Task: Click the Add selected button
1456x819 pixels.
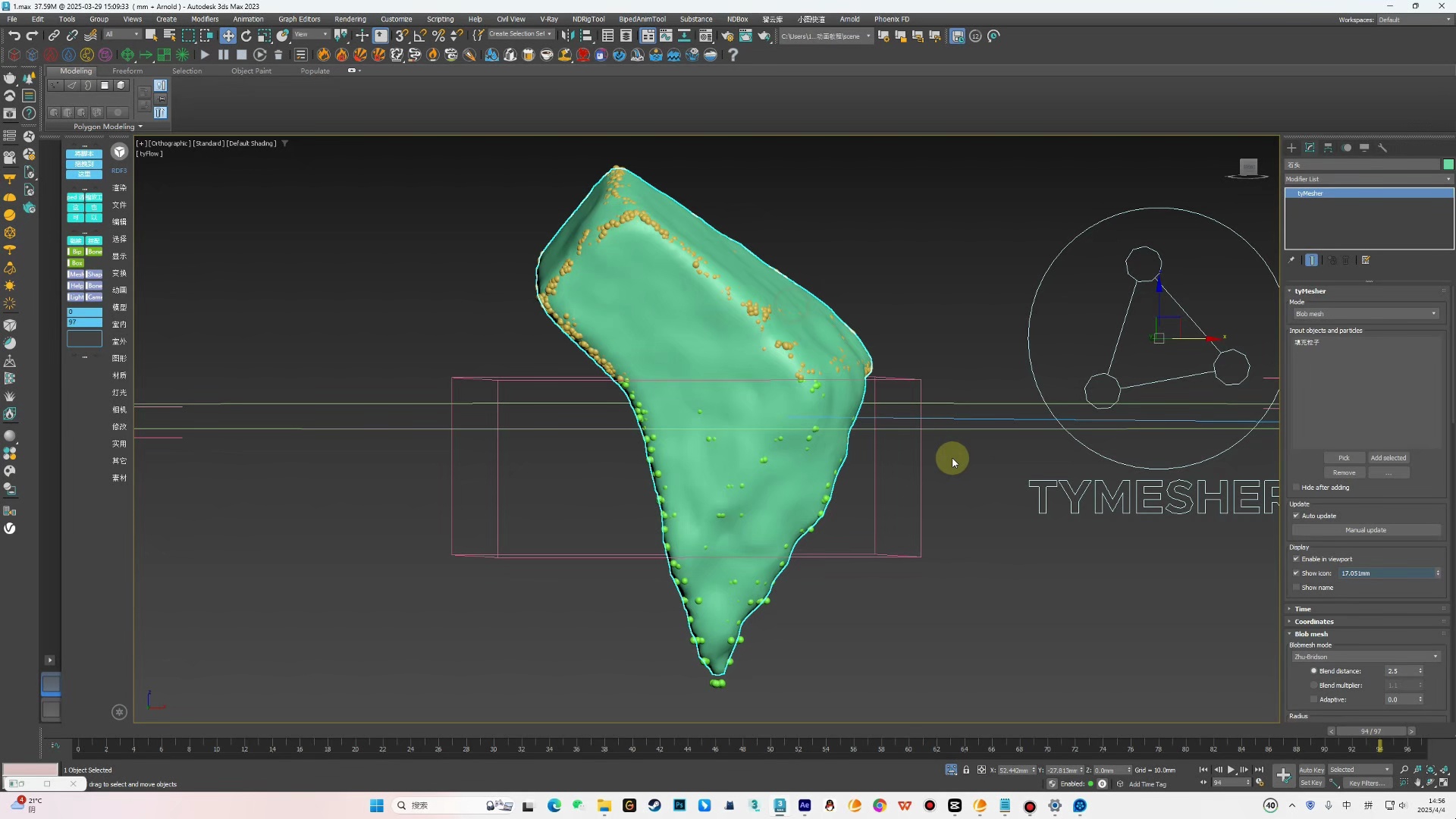Action: pyautogui.click(x=1389, y=458)
